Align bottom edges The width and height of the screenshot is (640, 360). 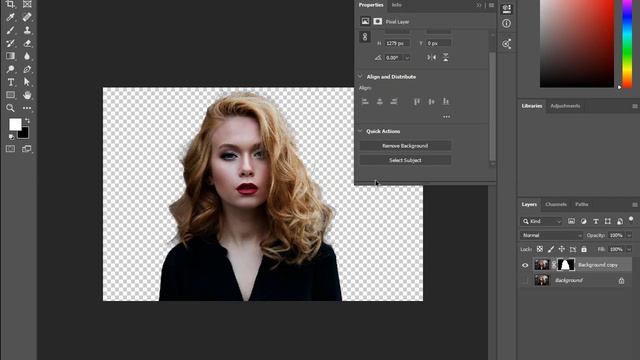pos(446,102)
